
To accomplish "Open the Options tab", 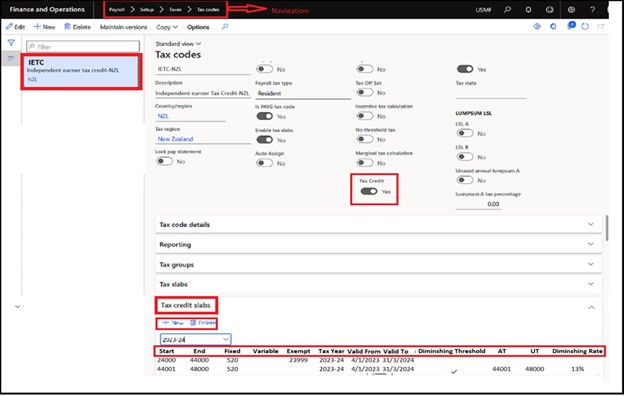I will 198,27.
